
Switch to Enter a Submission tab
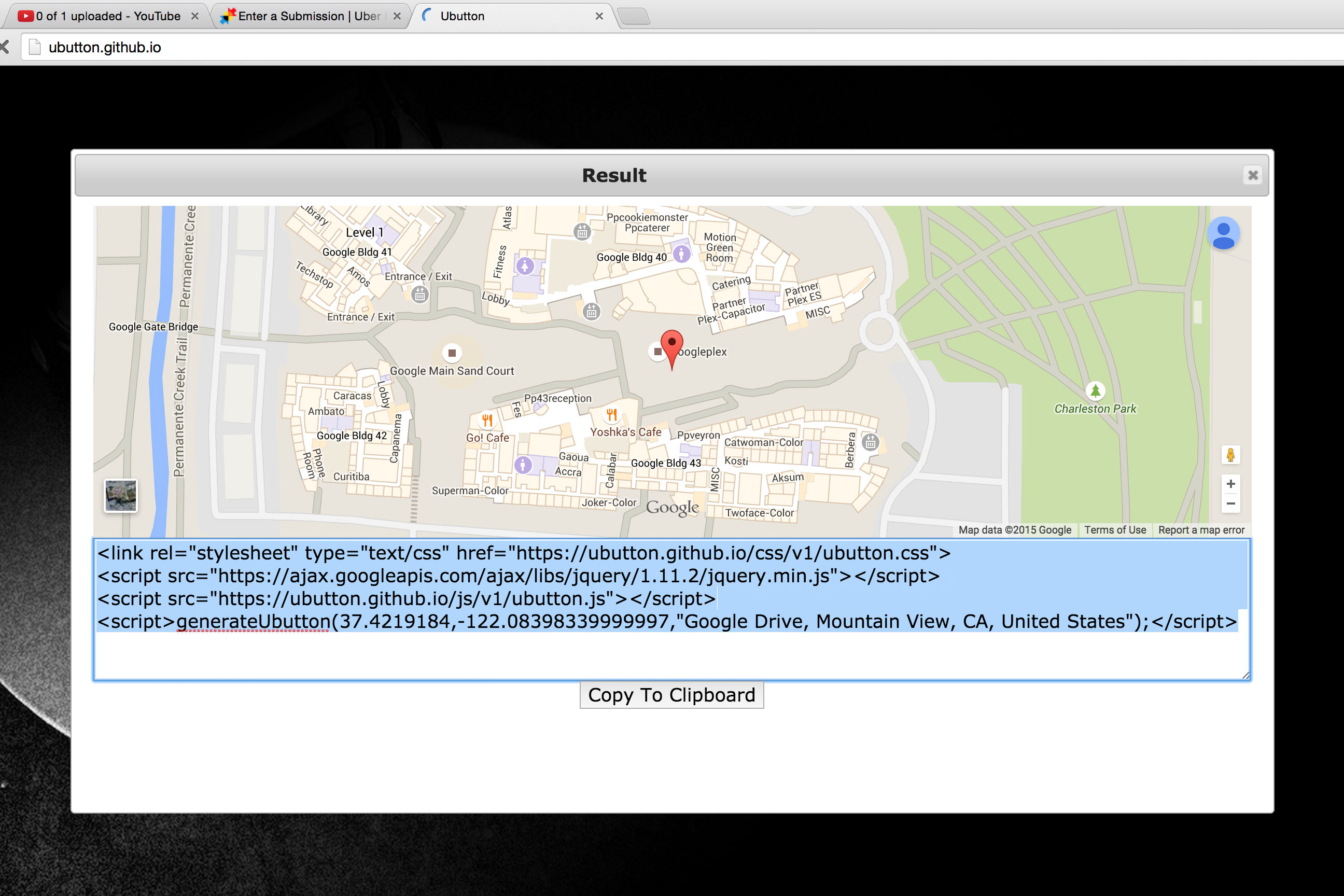point(309,16)
